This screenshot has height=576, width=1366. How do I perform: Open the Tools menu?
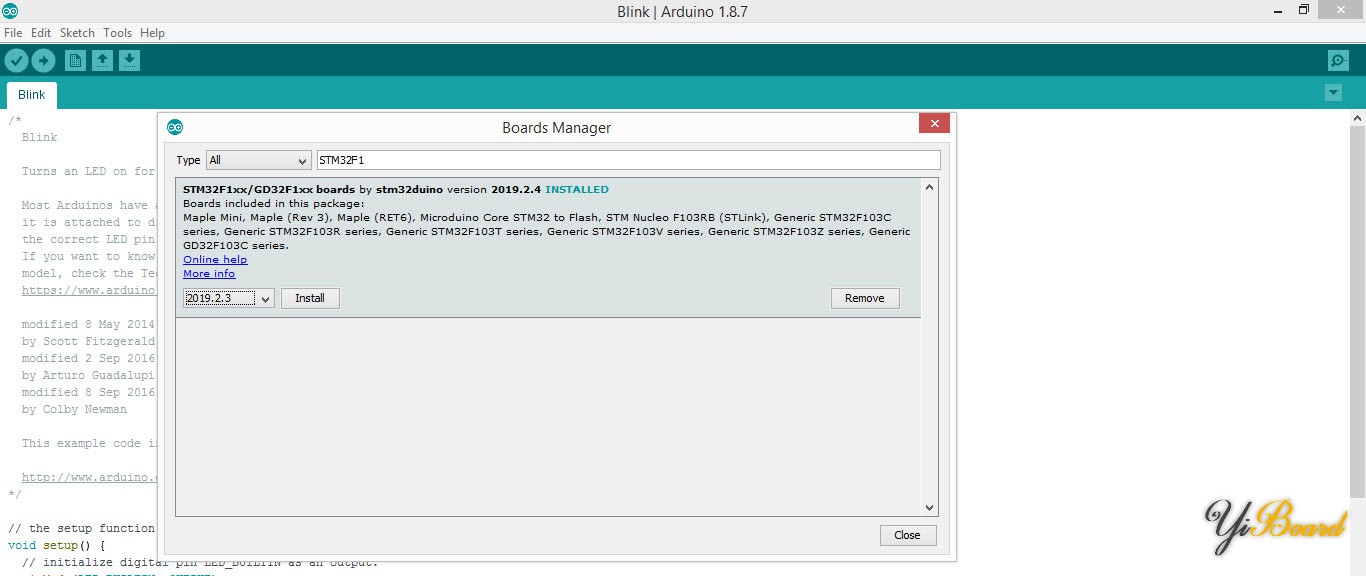coord(117,33)
